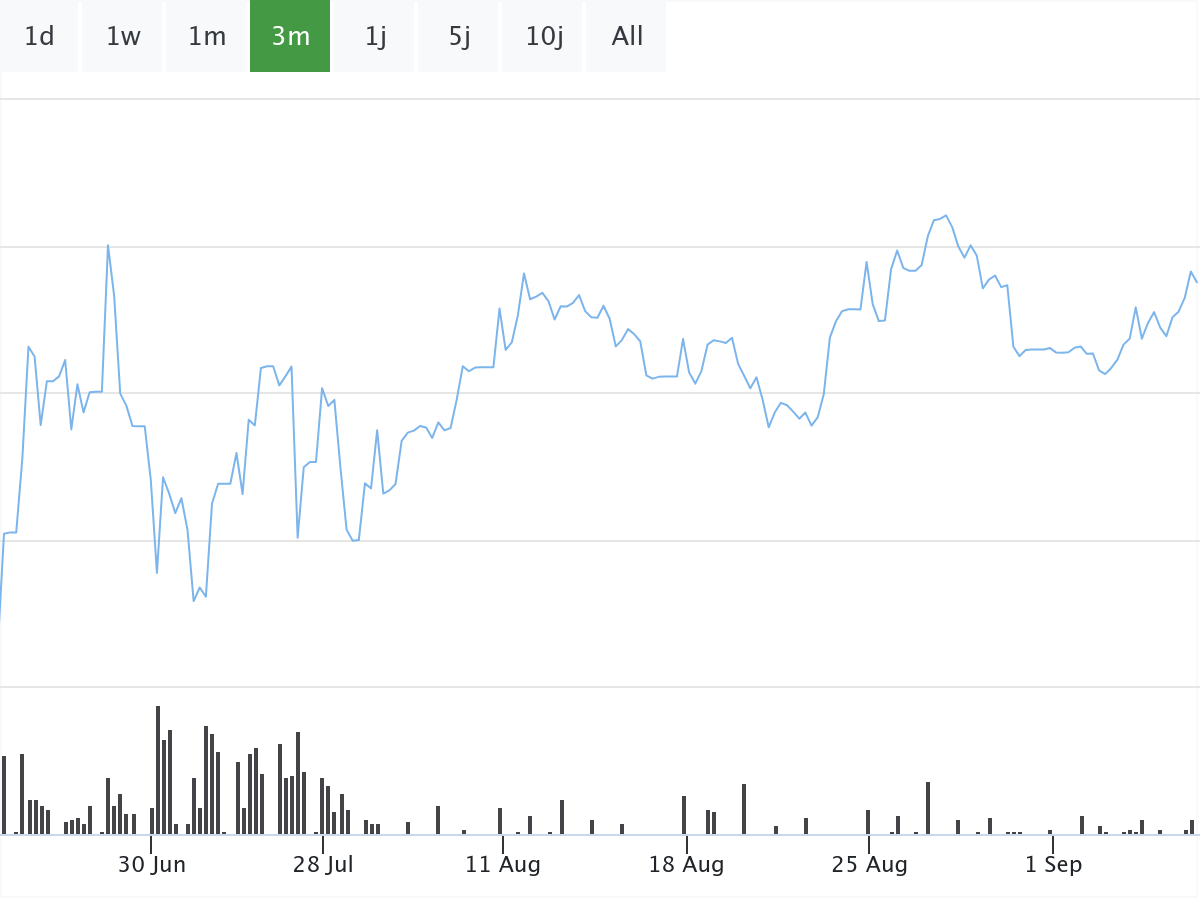Screen dimensions: 1200x900
Task: Click the volume bar above the 18 Aug tick
Action: (684, 815)
